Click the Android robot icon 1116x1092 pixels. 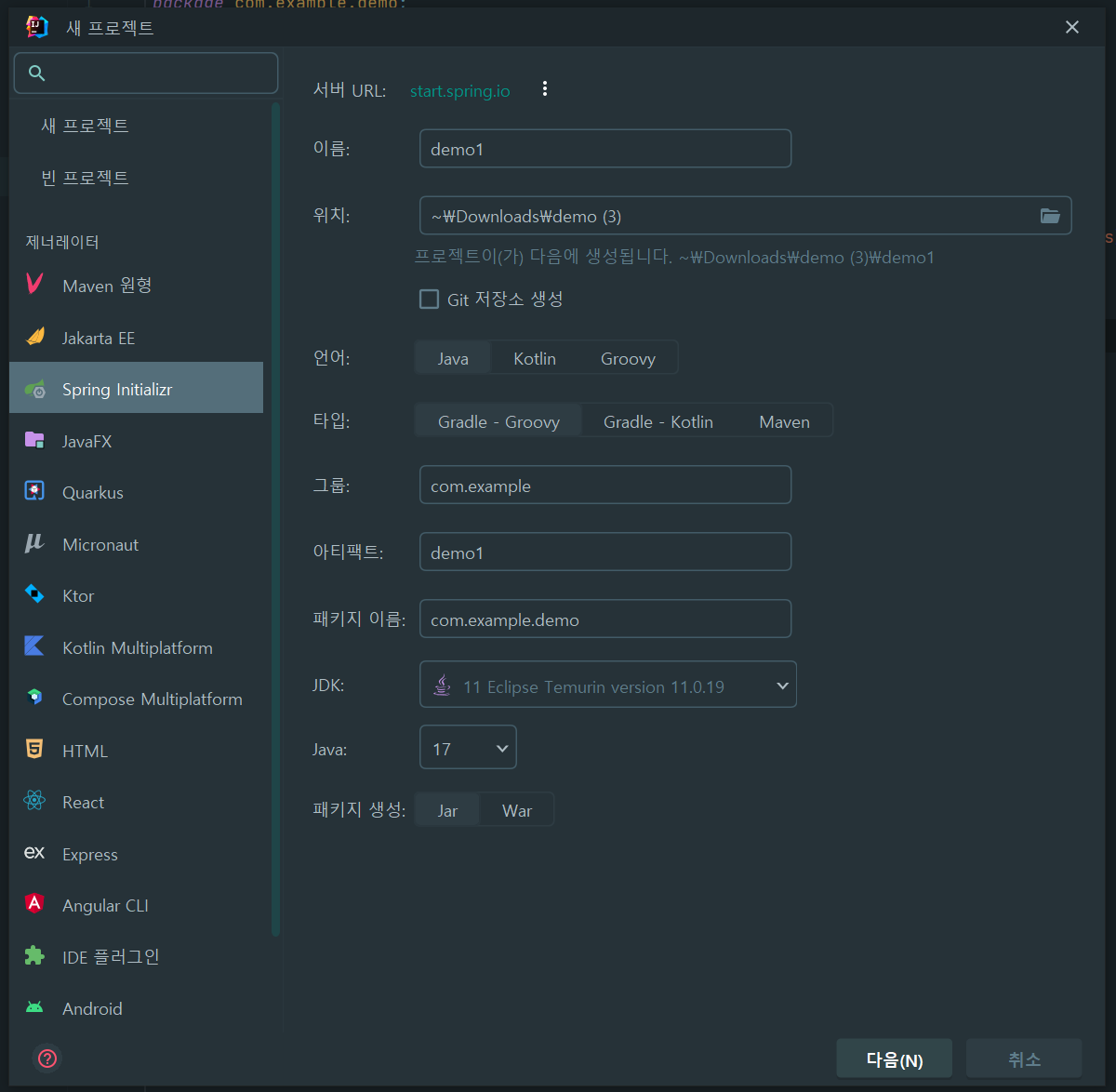click(x=34, y=1007)
